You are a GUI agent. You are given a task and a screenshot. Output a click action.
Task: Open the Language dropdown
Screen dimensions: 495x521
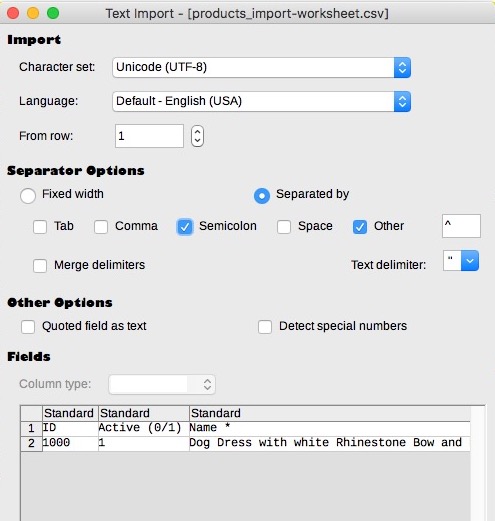tap(261, 101)
